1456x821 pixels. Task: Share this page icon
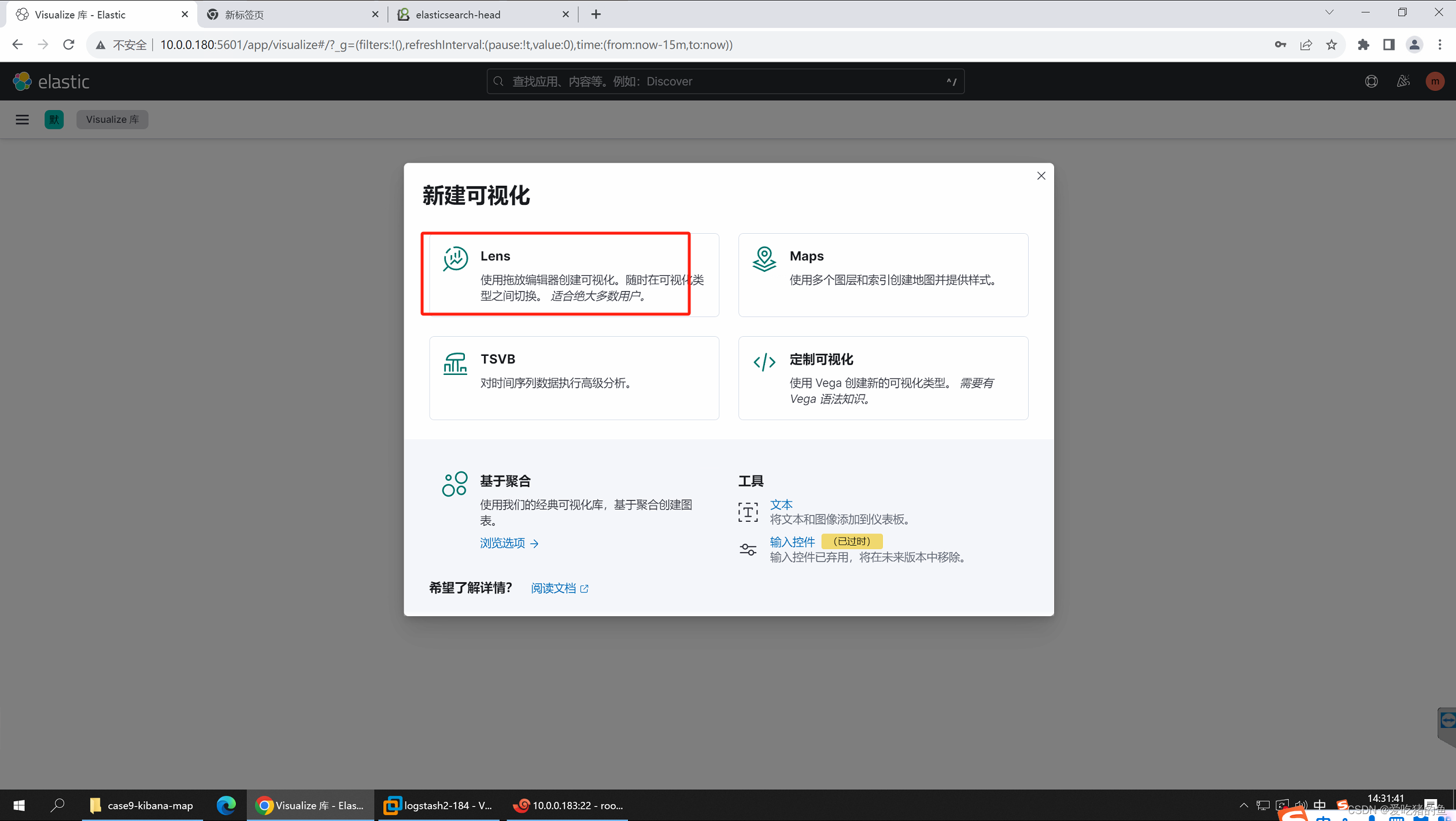1306,45
